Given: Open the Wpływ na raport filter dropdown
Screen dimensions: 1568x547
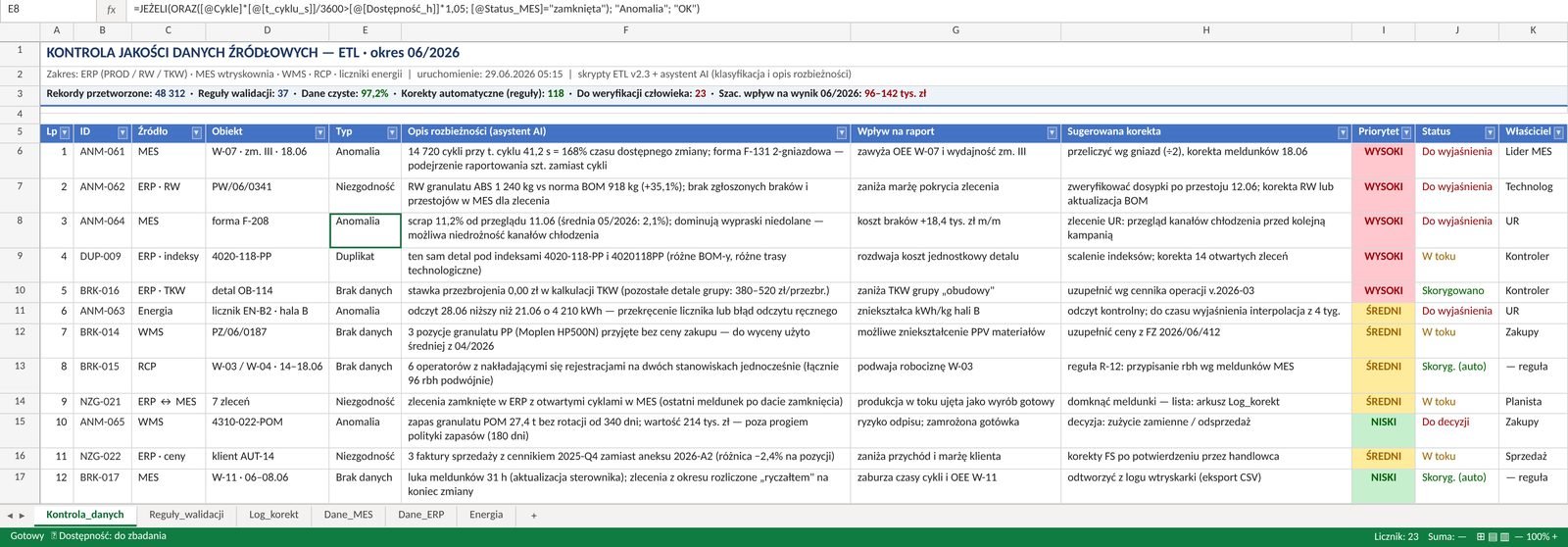Looking at the screenshot, I should [x=1052, y=132].
